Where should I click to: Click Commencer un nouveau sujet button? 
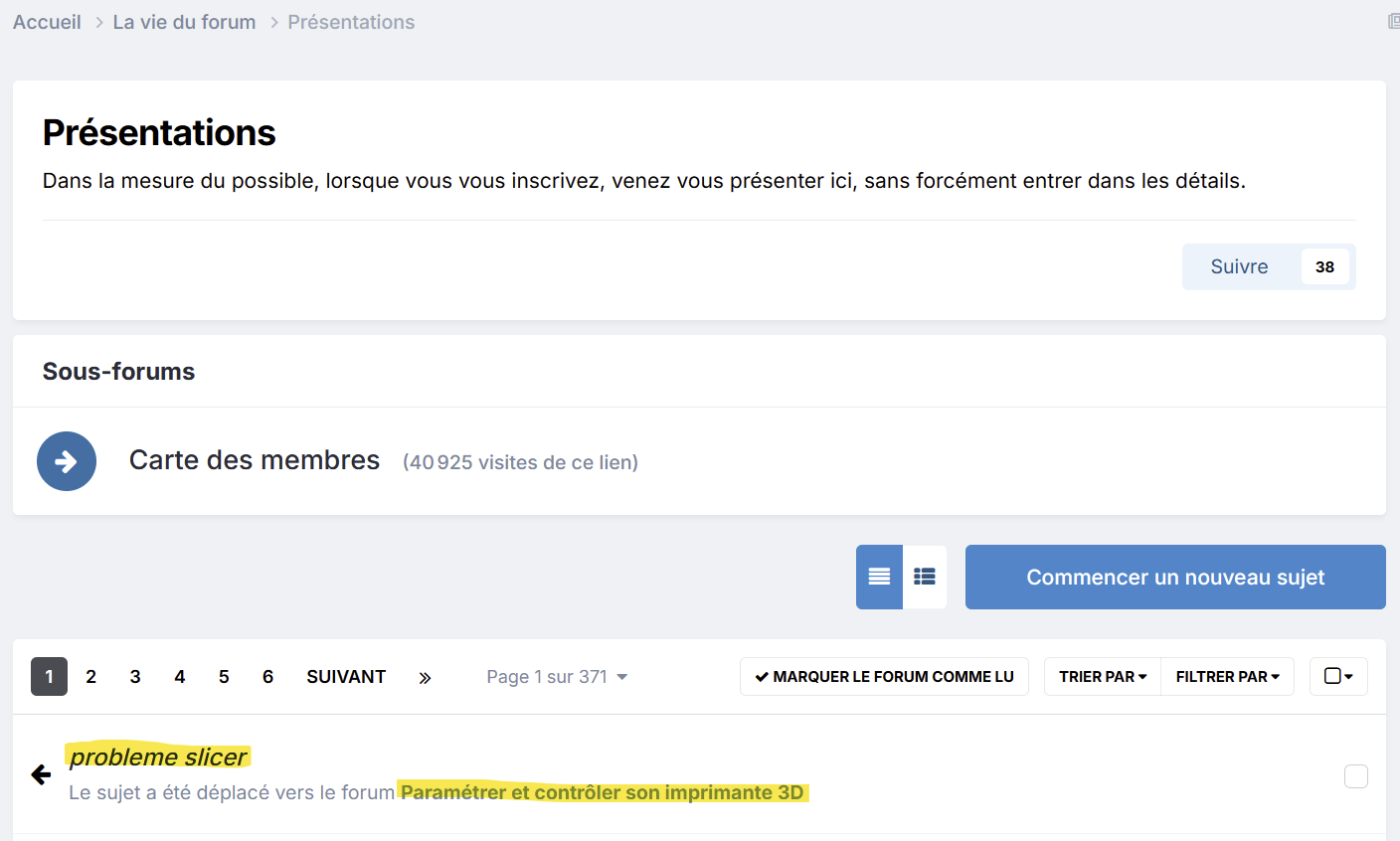[x=1175, y=577]
